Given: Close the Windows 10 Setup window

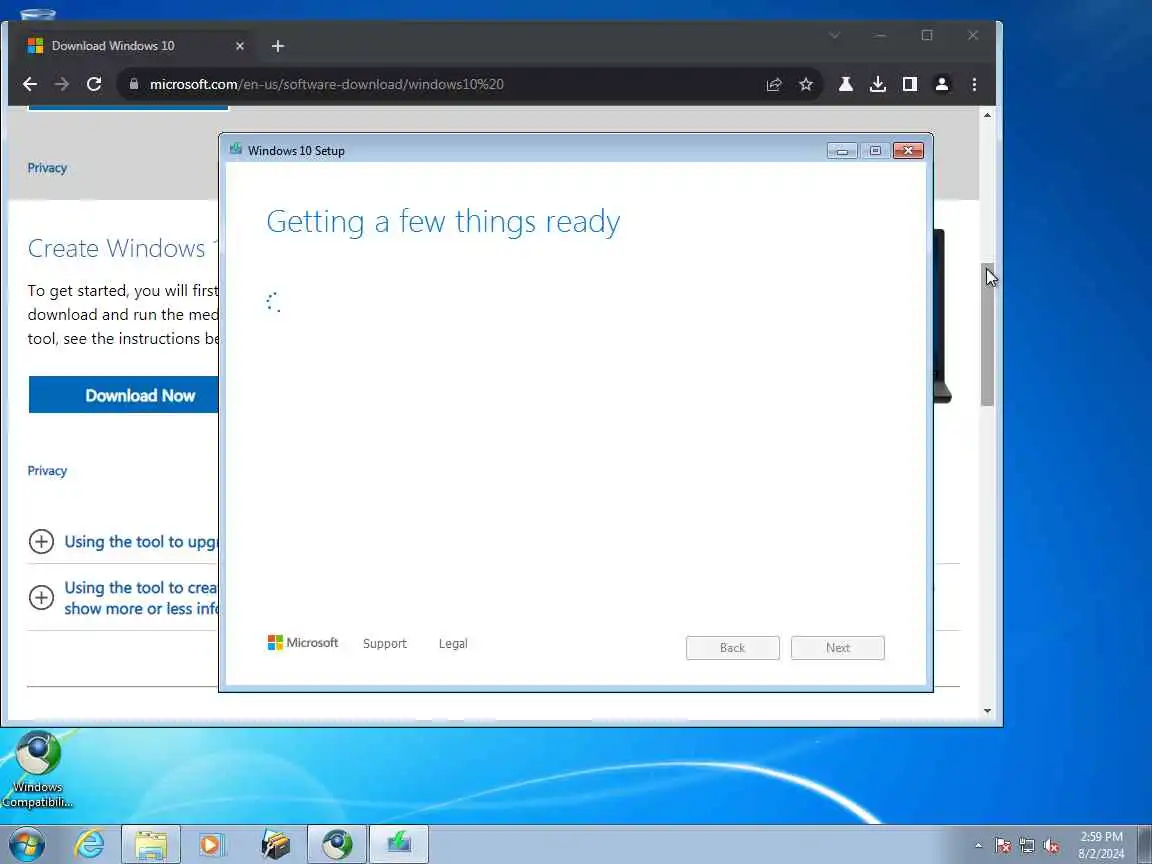Looking at the screenshot, I should pyautogui.click(x=908, y=151).
